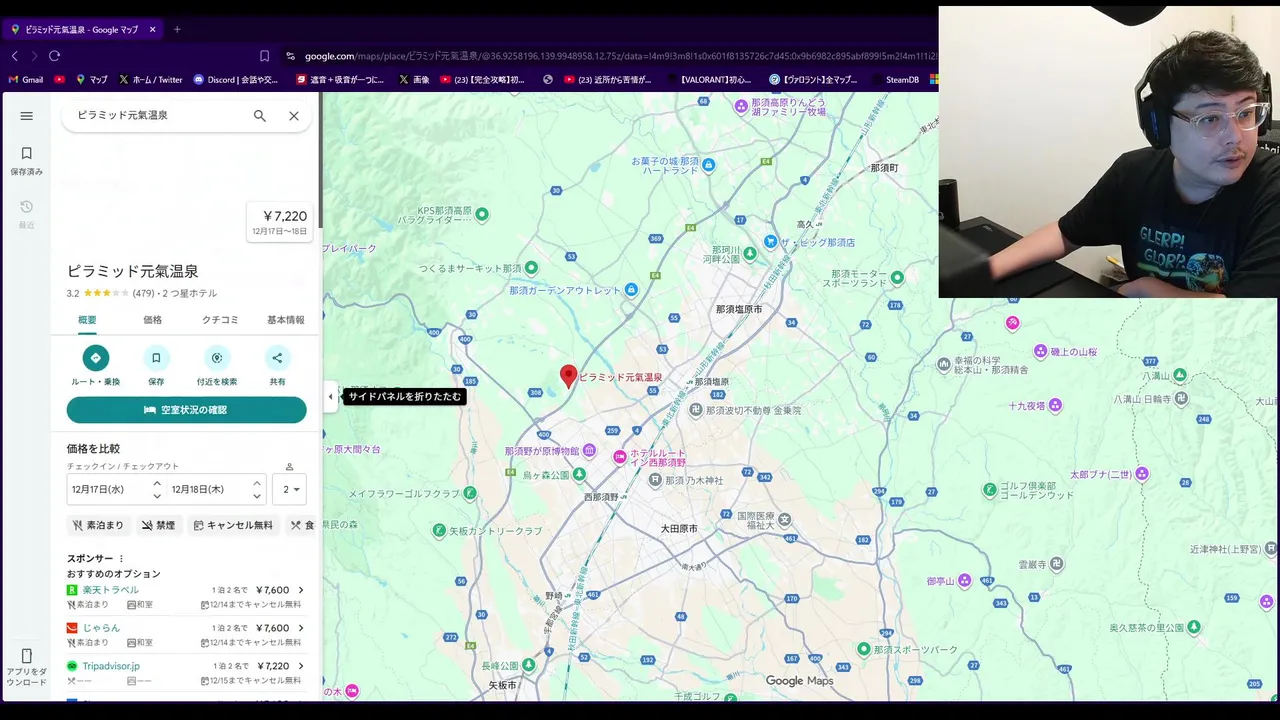Expand the Tripadvisor.jp row chevron
The image size is (1280, 720).
[301, 666]
